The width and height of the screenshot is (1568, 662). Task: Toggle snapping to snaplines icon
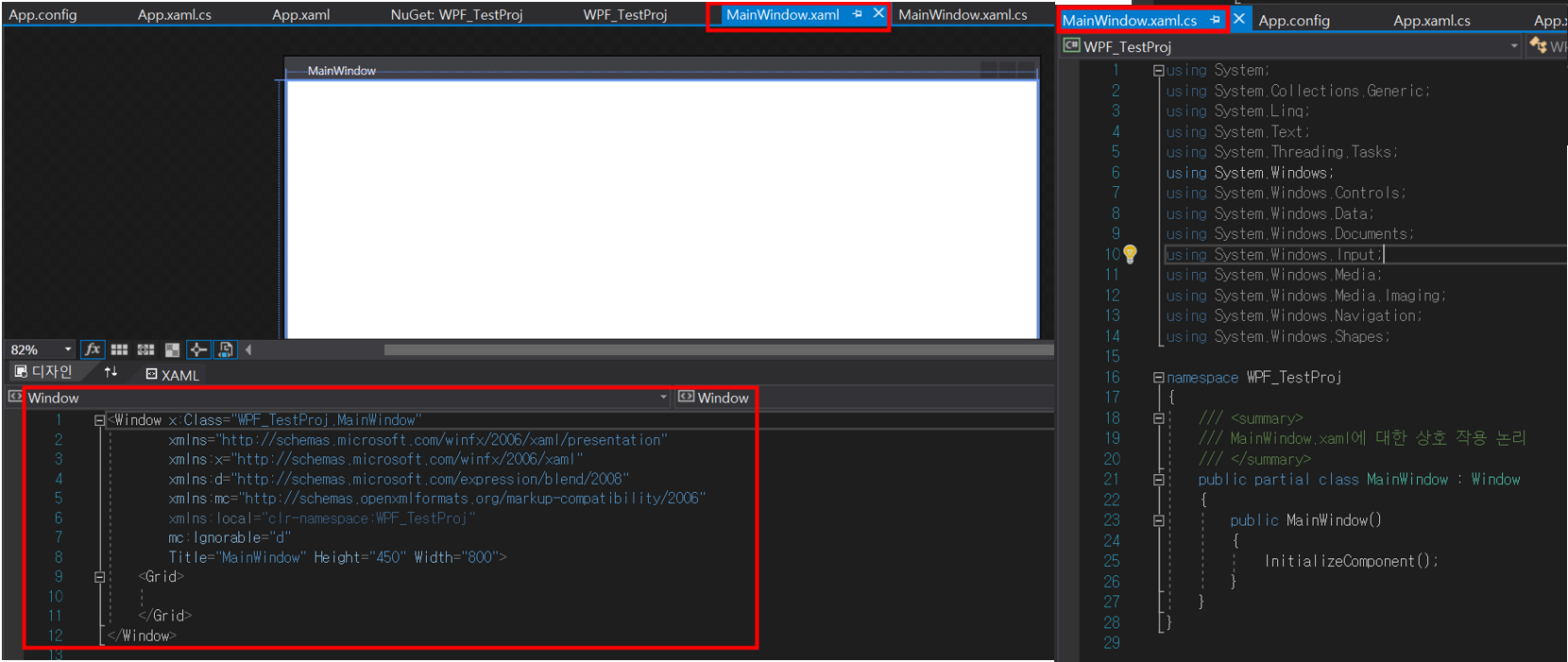pyautogui.click(x=198, y=349)
